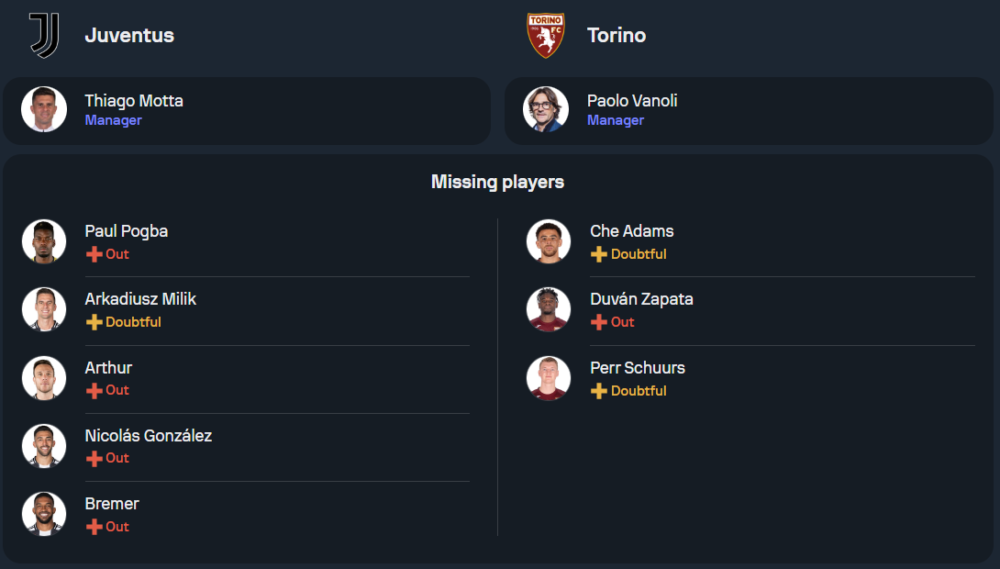Open Thiago Motta's manager photo
Viewport: 1000px width, 569px height.
coord(44,110)
